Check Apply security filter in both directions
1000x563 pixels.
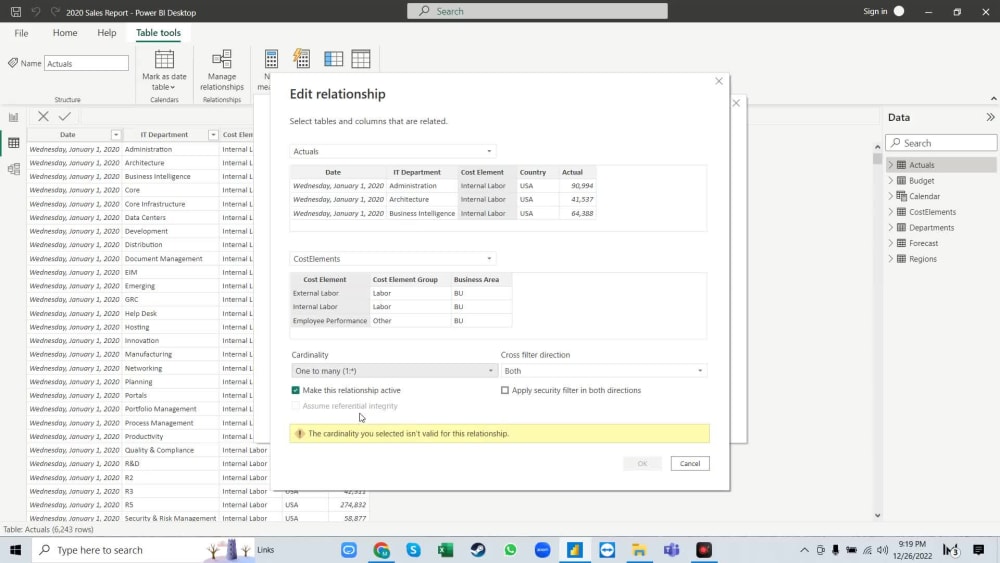[x=504, y=390]
